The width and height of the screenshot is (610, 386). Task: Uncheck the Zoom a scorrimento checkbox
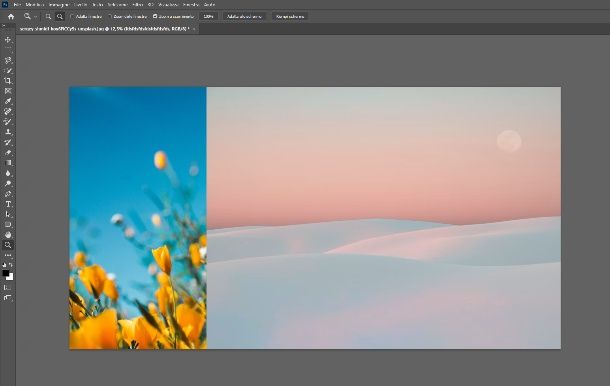(155, 16)
